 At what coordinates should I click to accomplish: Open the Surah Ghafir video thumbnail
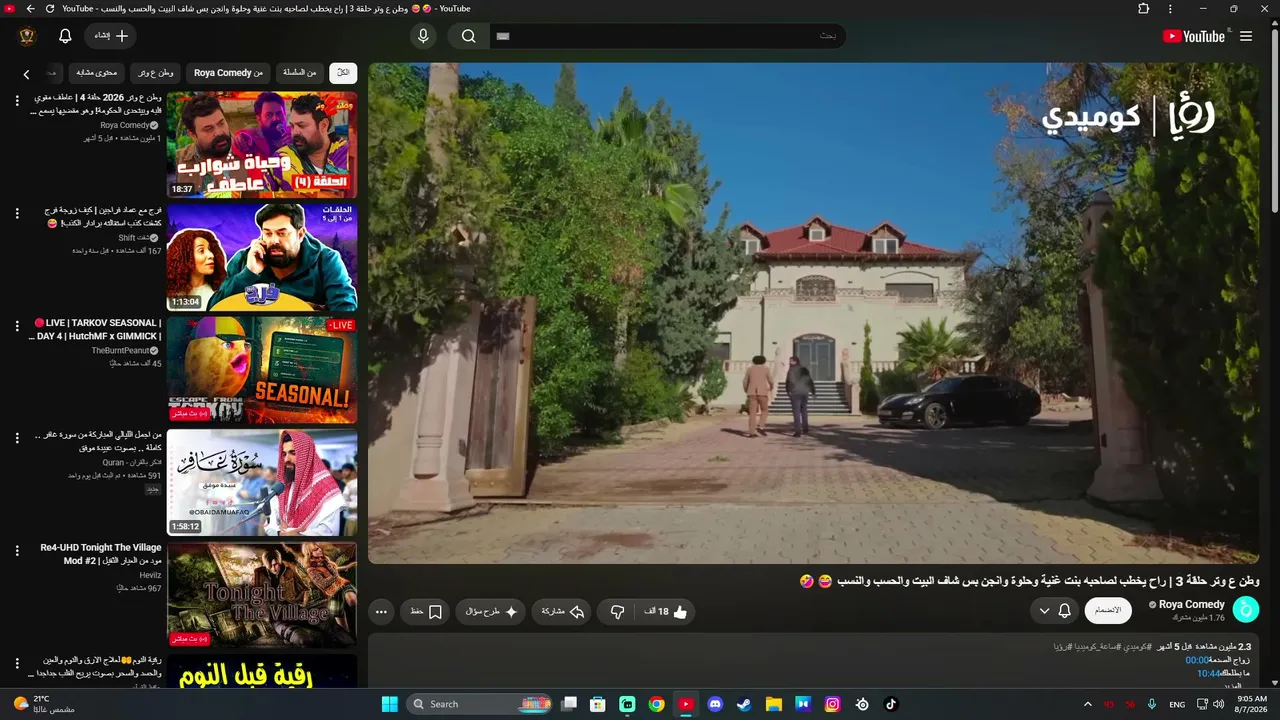pos(262,483)
